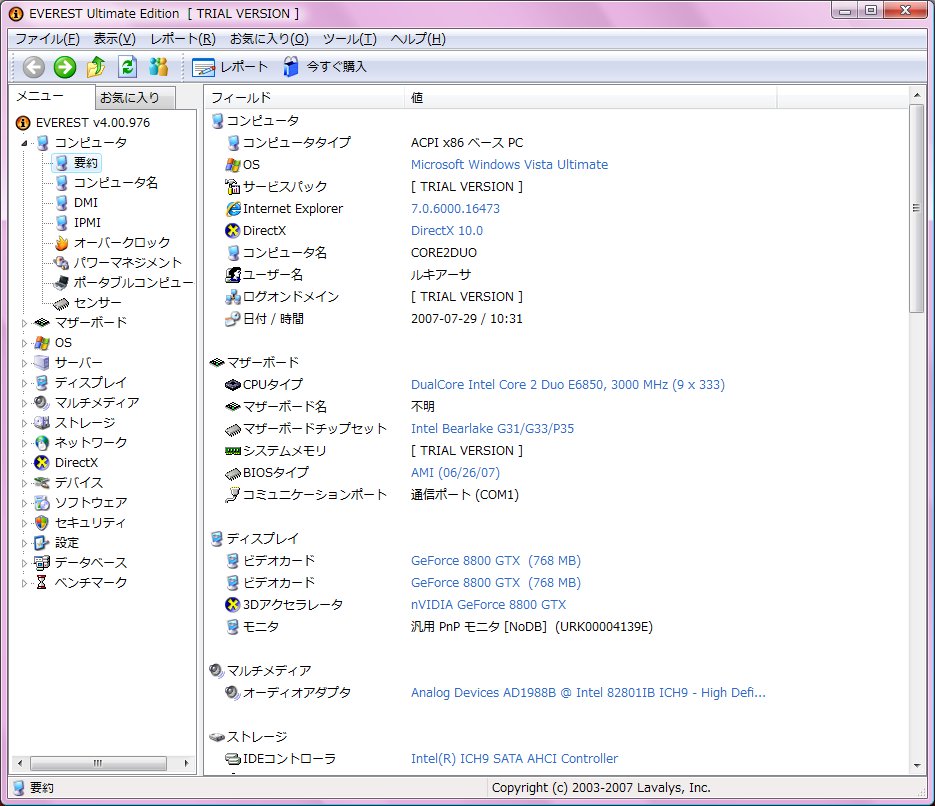Click the デバイス icon in the tree
The image size is (935, 806).
pyautogui.click(x=42, y=483)
